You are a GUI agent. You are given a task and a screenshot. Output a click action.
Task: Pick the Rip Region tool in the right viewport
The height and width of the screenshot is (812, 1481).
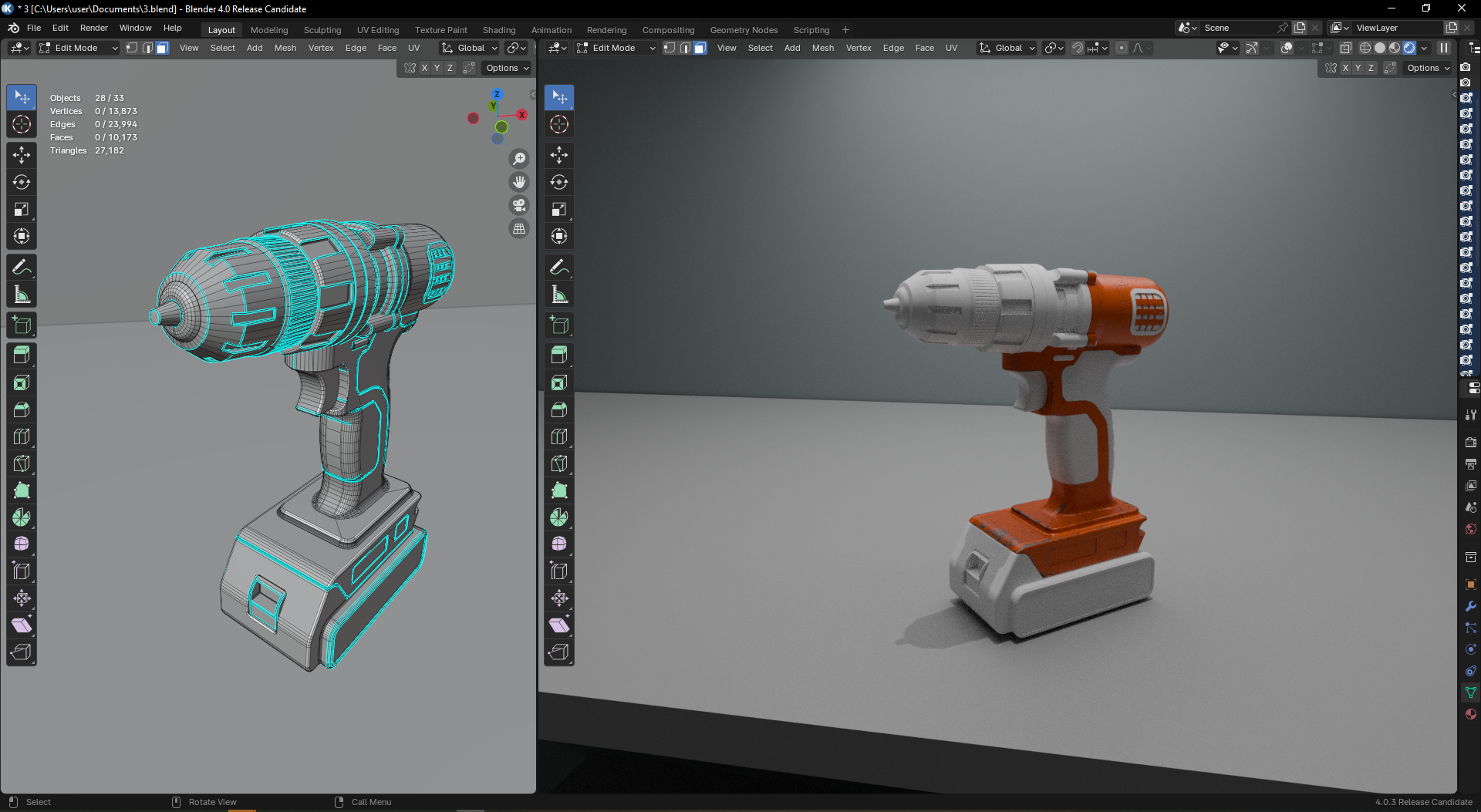pyautogui.click(x=559, y=652)
